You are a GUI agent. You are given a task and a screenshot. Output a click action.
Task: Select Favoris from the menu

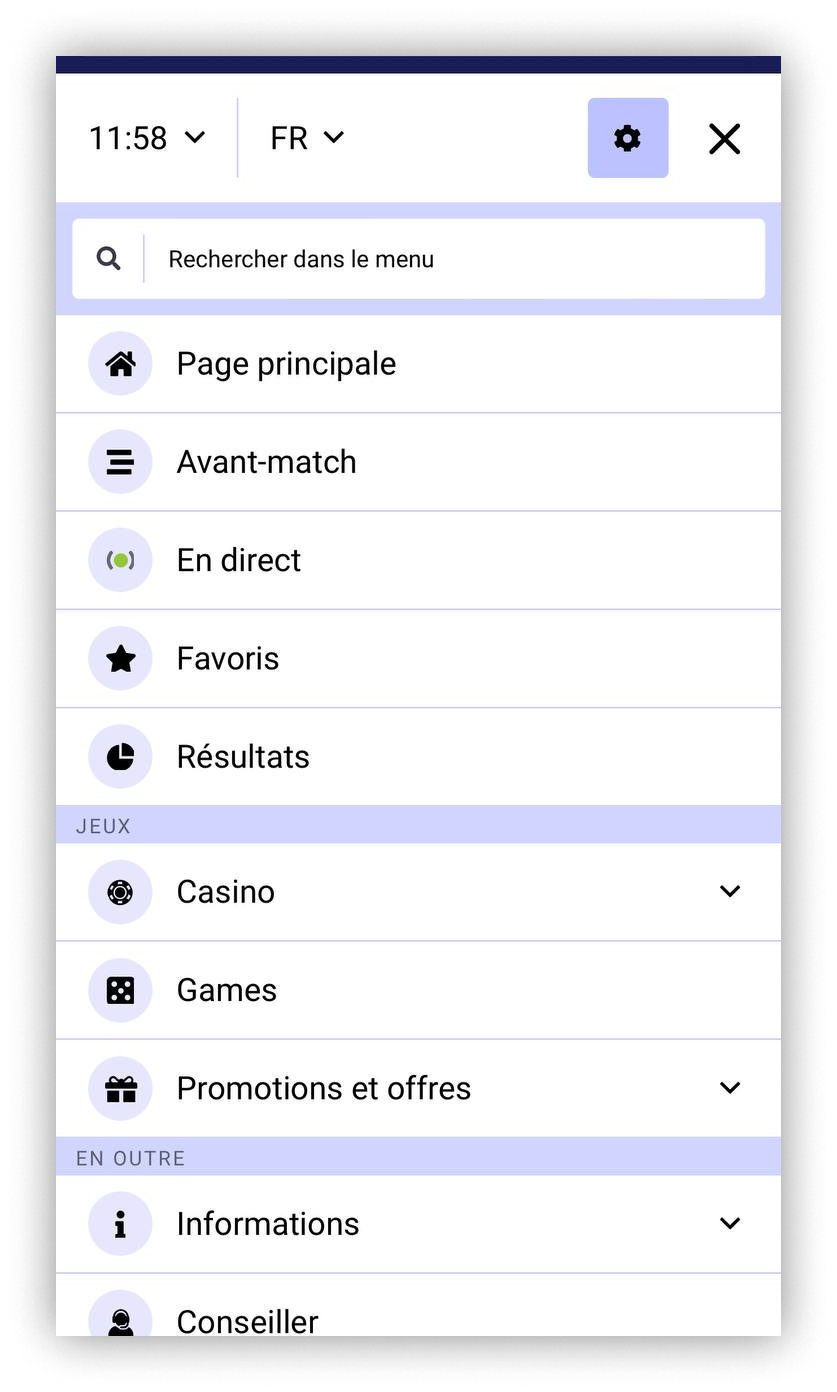[227, 657]
